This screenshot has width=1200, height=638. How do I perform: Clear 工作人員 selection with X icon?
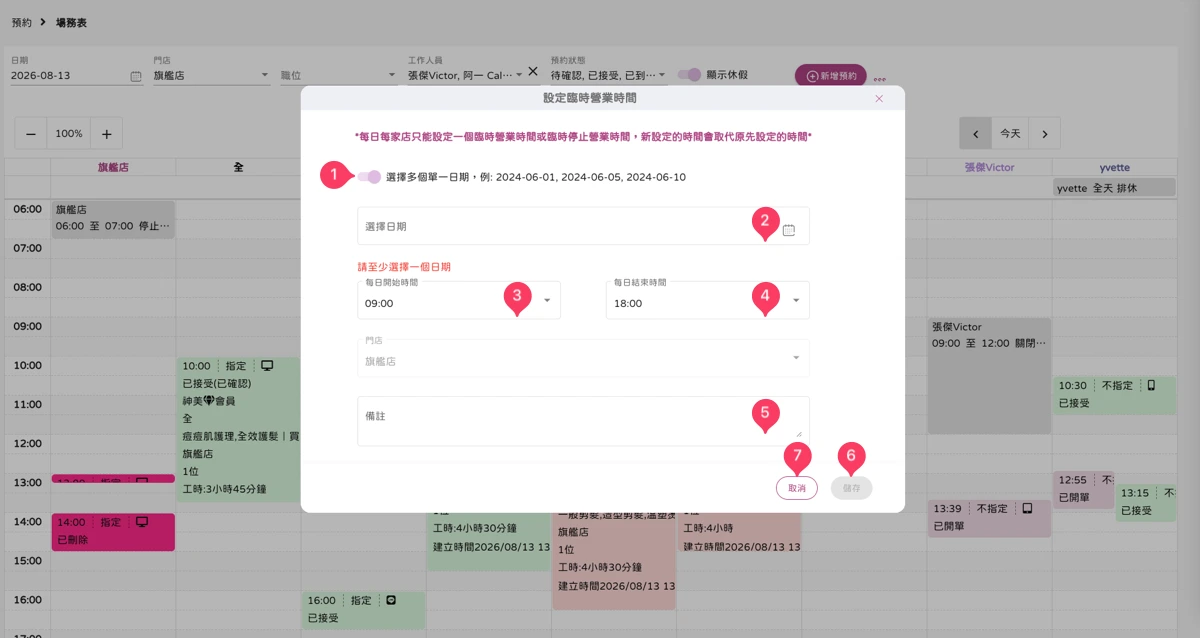point(533,72)
